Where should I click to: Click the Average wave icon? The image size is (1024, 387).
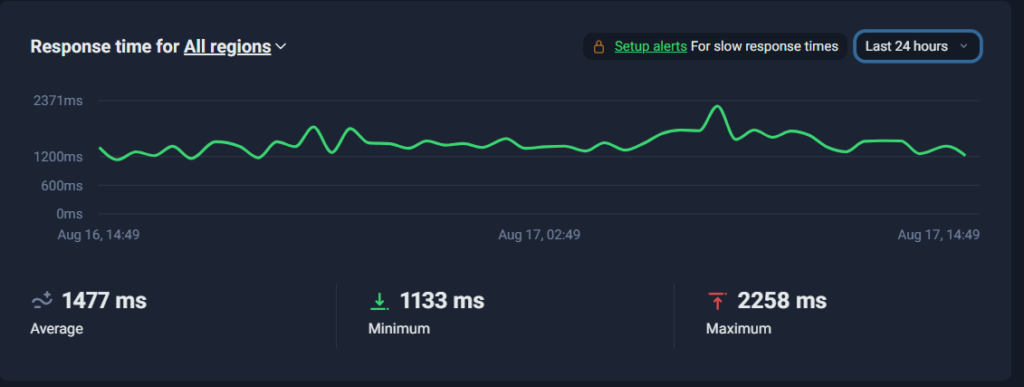click(42, 301)
